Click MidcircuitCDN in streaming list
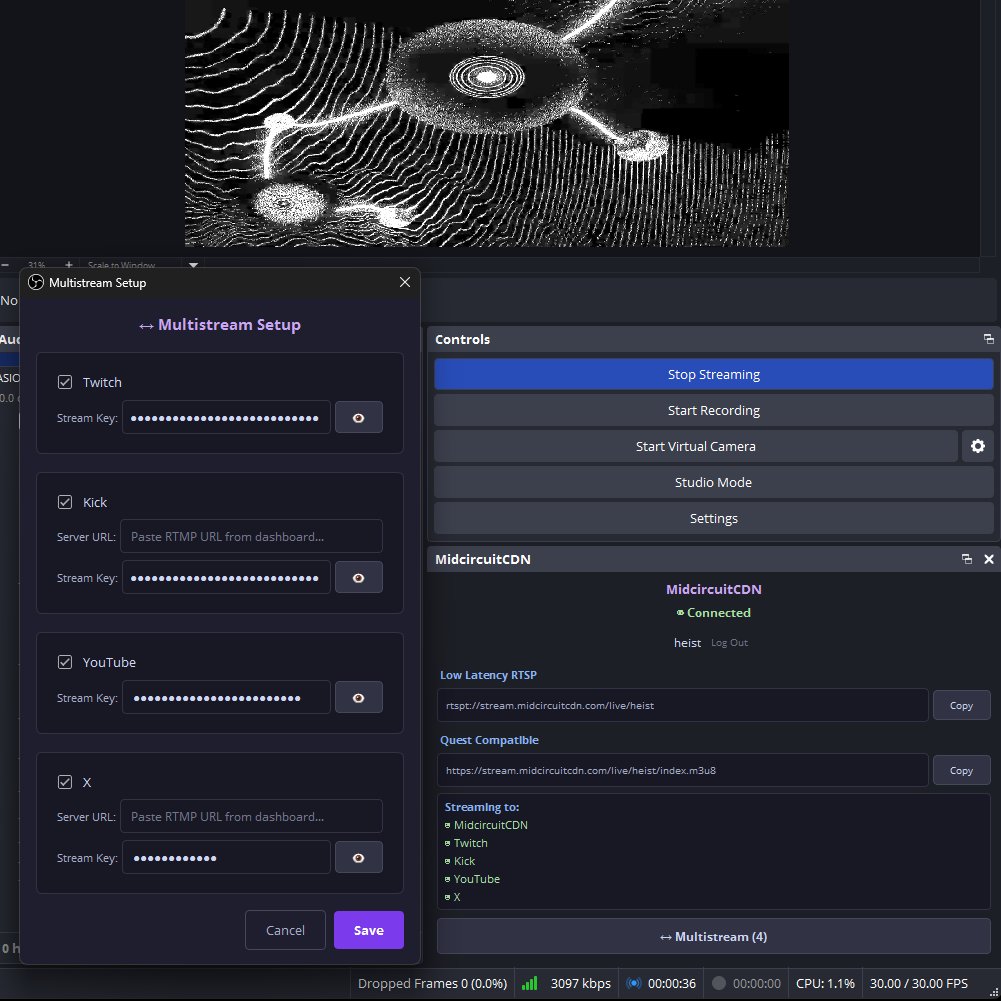1001x1001 pixels. (490, 825)
